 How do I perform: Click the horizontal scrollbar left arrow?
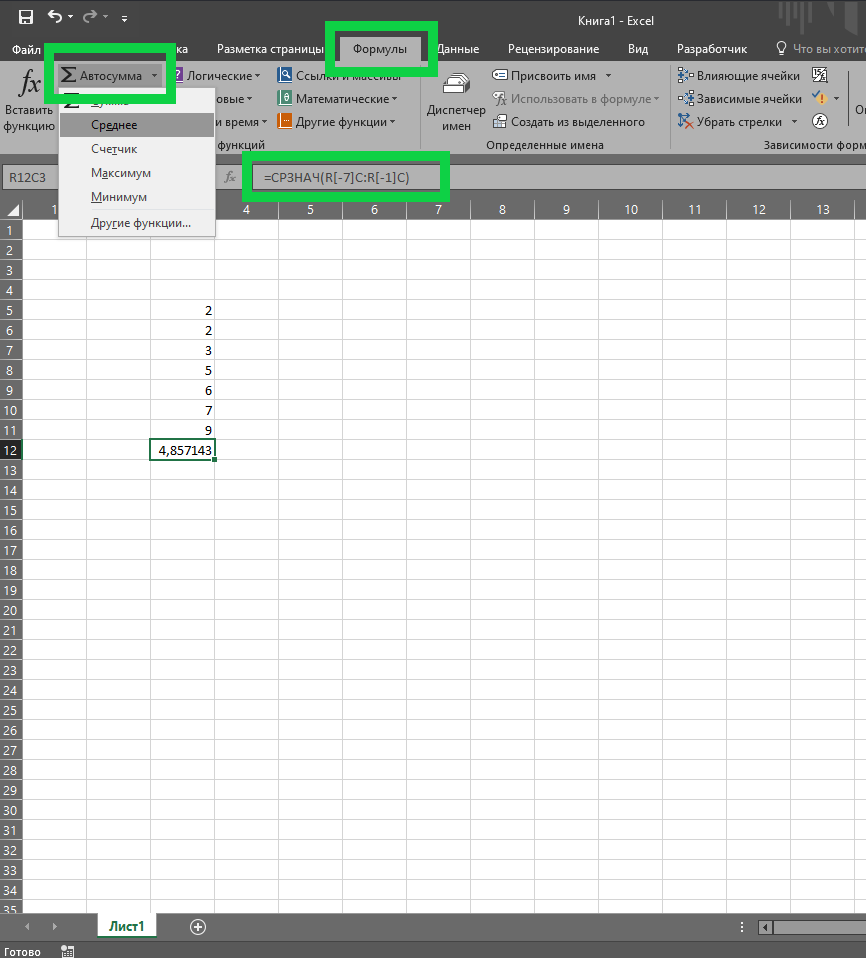(x=767, y=927)
